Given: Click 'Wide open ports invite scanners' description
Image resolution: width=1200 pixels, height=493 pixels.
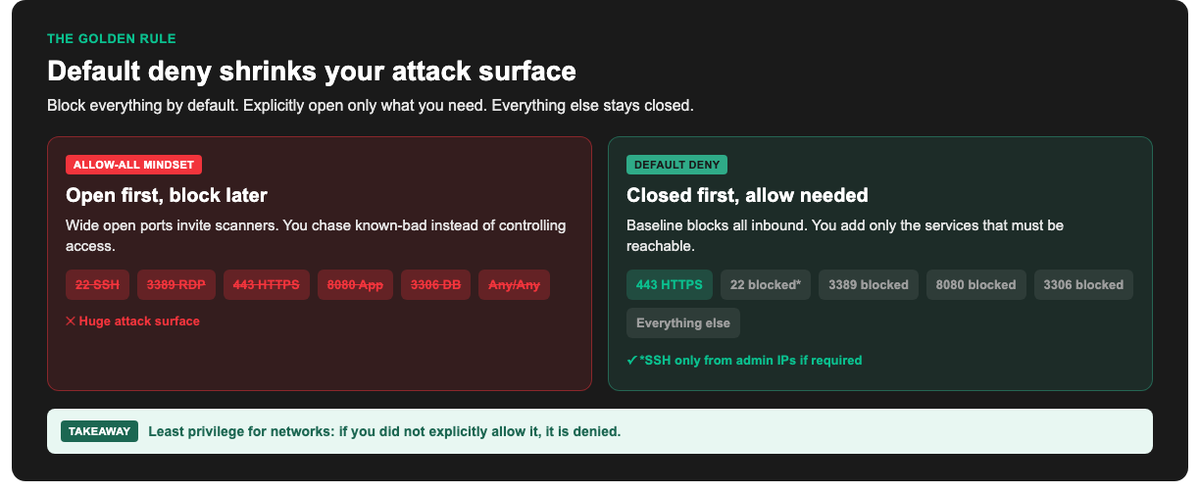Looking at the screenshot, I should coord(316,235).
